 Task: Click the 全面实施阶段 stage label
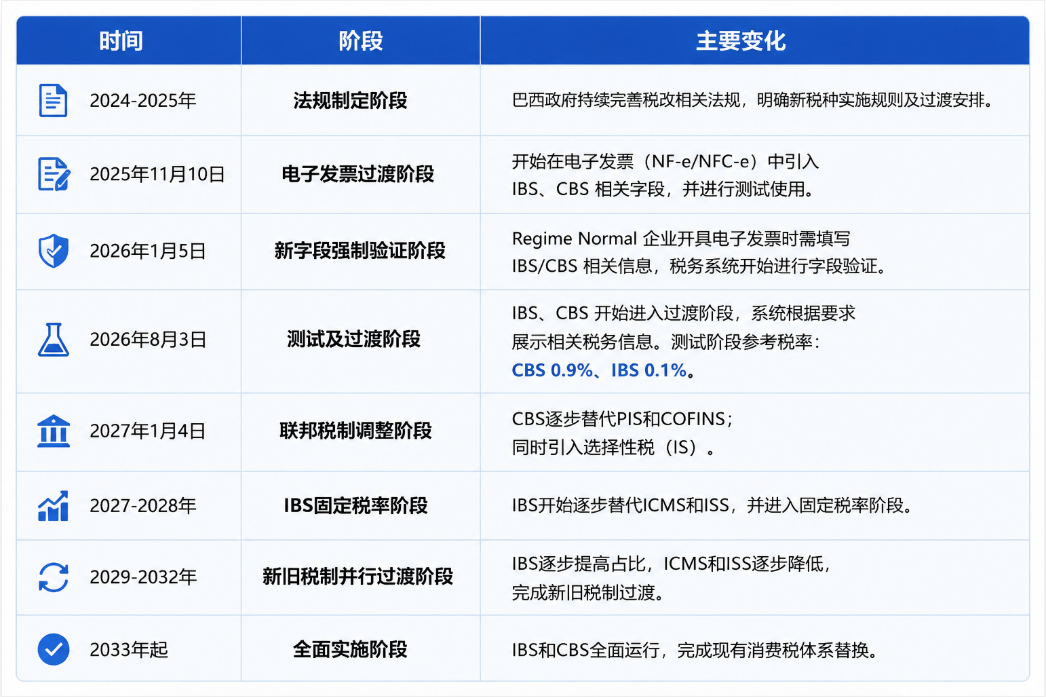[x=350, y=649]
